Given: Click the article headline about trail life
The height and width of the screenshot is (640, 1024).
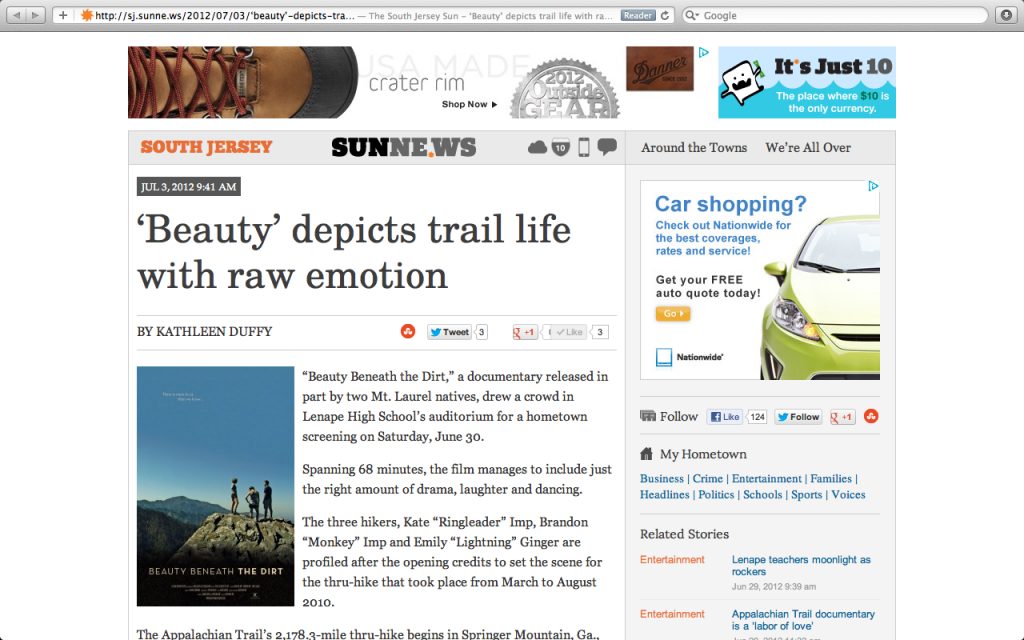Looking at the screenshot, I should tap(354, 252).
